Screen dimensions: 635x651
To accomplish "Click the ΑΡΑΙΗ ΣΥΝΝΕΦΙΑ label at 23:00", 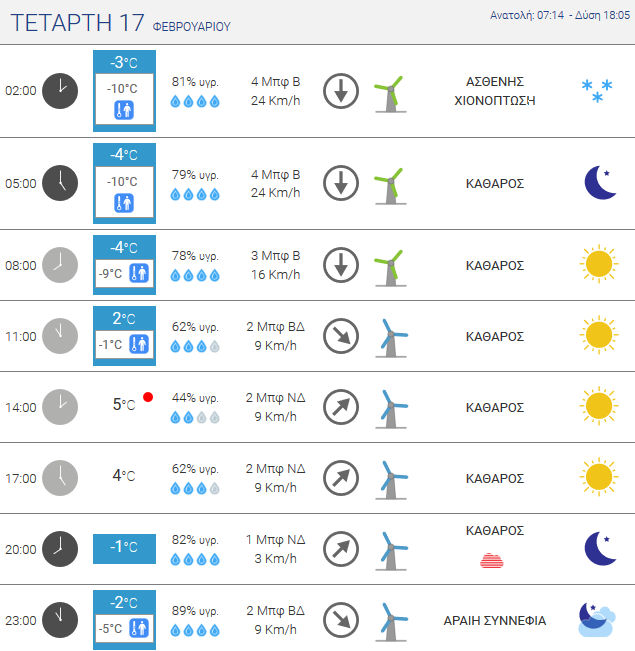I will pos(495,621).
